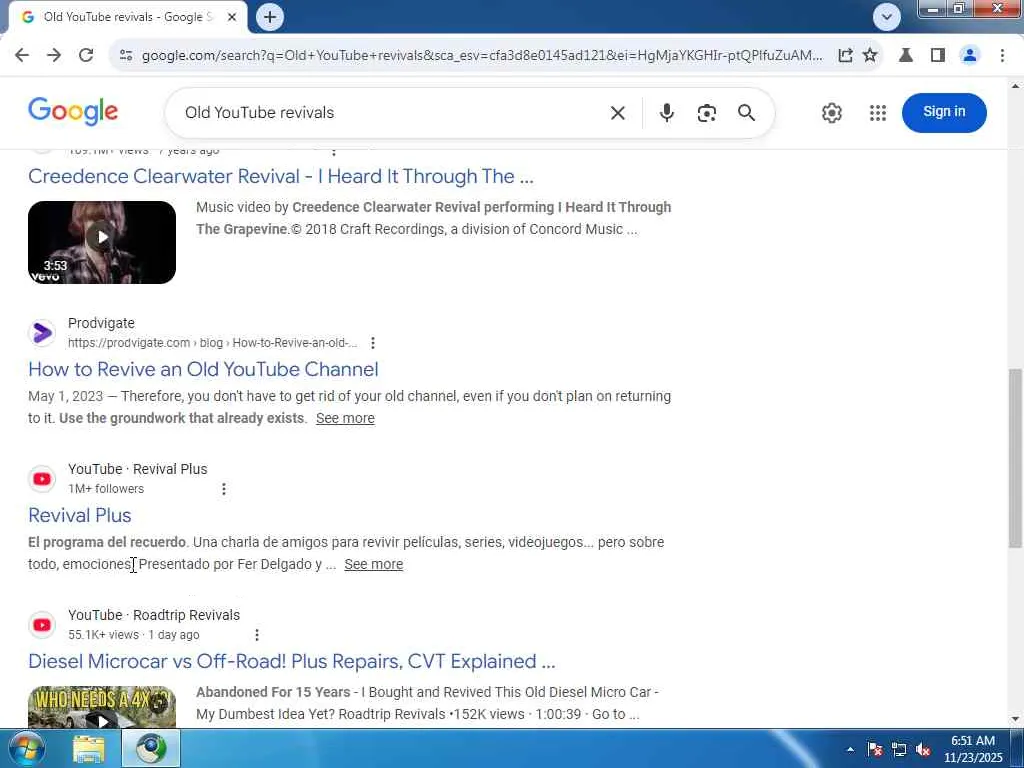This screenshot has width=1024, height=768.
Task: Open volume tray icon
Action: point(923,749)
